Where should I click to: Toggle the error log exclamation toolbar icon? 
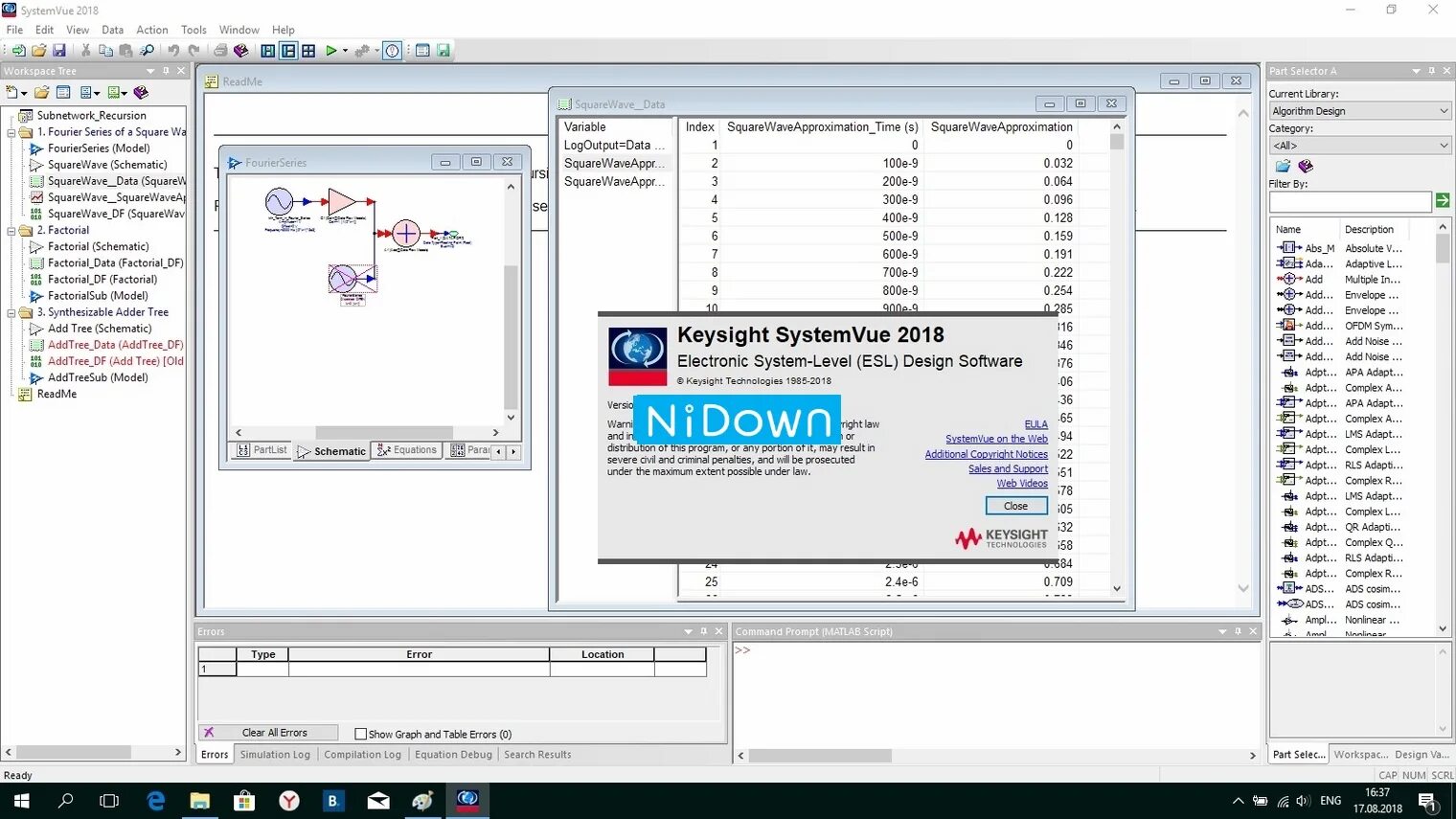pyautogui.click(x=392, y=51)
